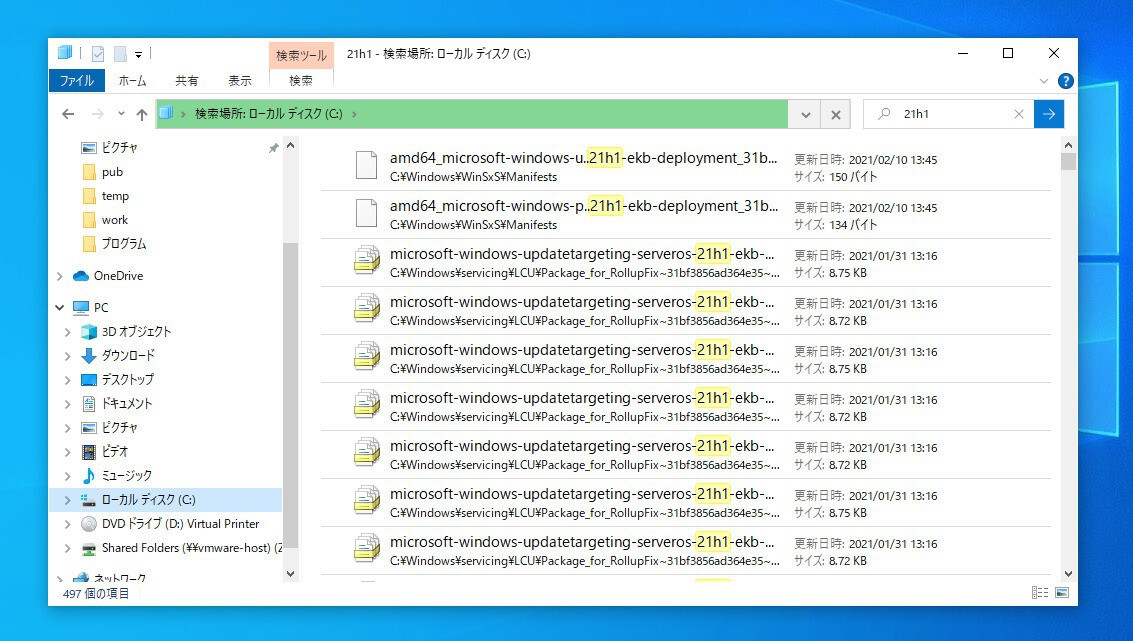
Task: Select the ビデオ folder icon
Action: coord(89,452)
